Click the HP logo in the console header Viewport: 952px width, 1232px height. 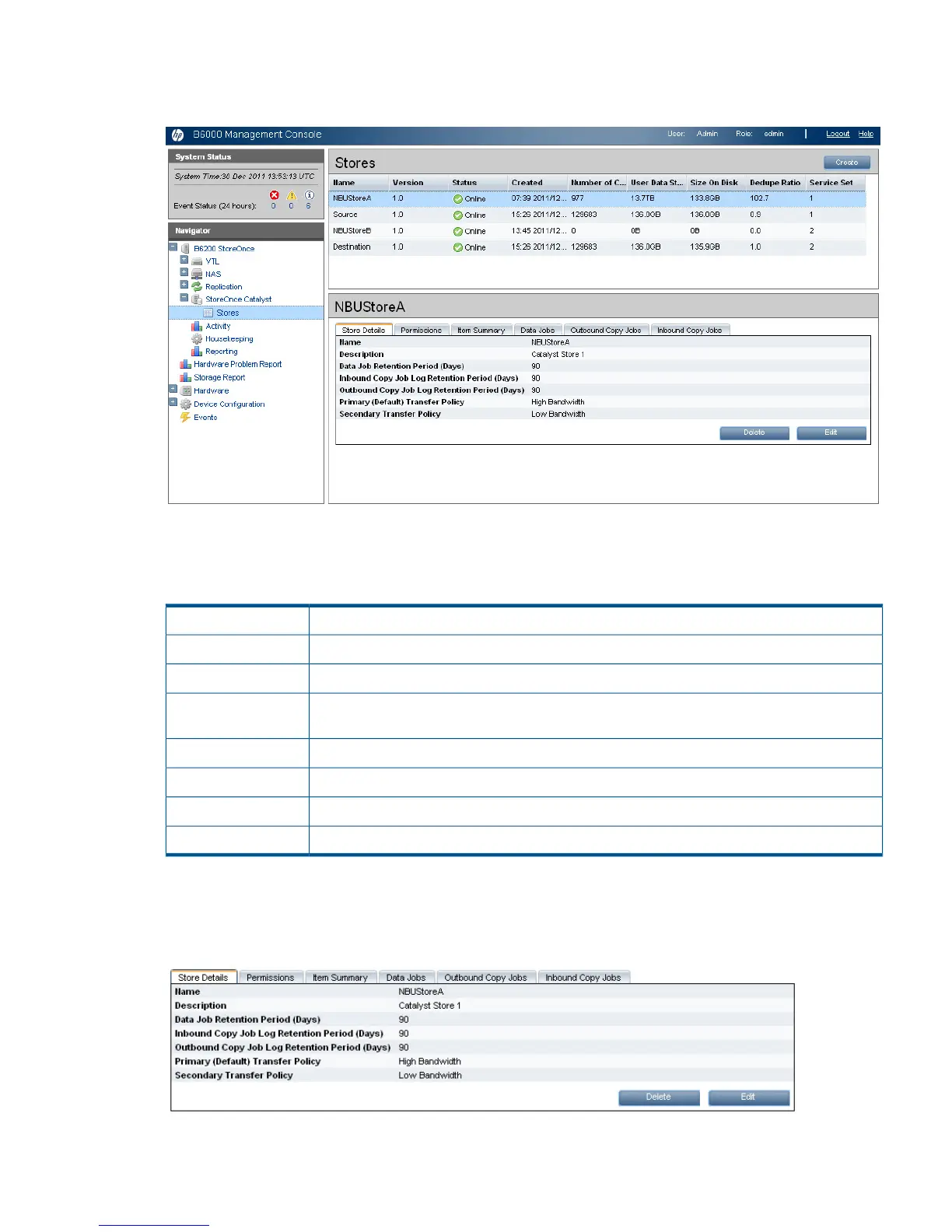click(x=177, y=135)
